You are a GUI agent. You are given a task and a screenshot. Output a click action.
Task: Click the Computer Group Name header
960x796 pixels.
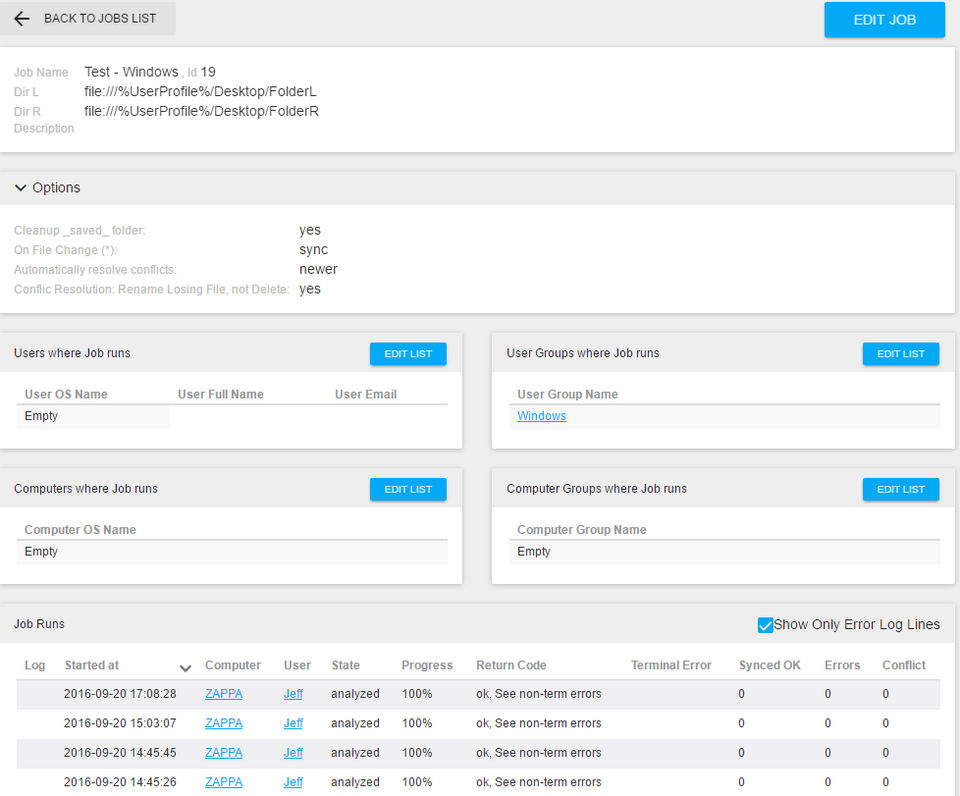pos(582,530)
